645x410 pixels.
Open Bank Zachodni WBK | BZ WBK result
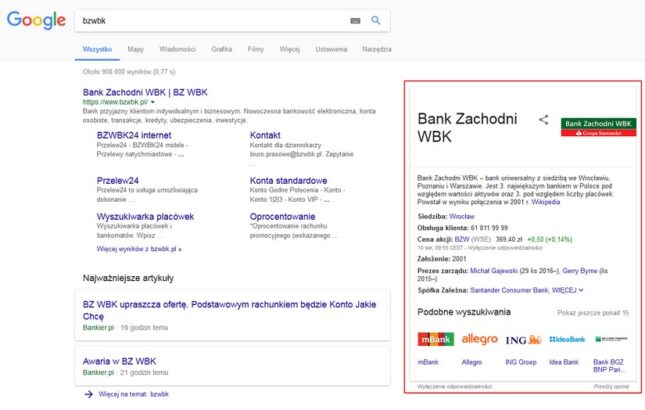(145, 92)
